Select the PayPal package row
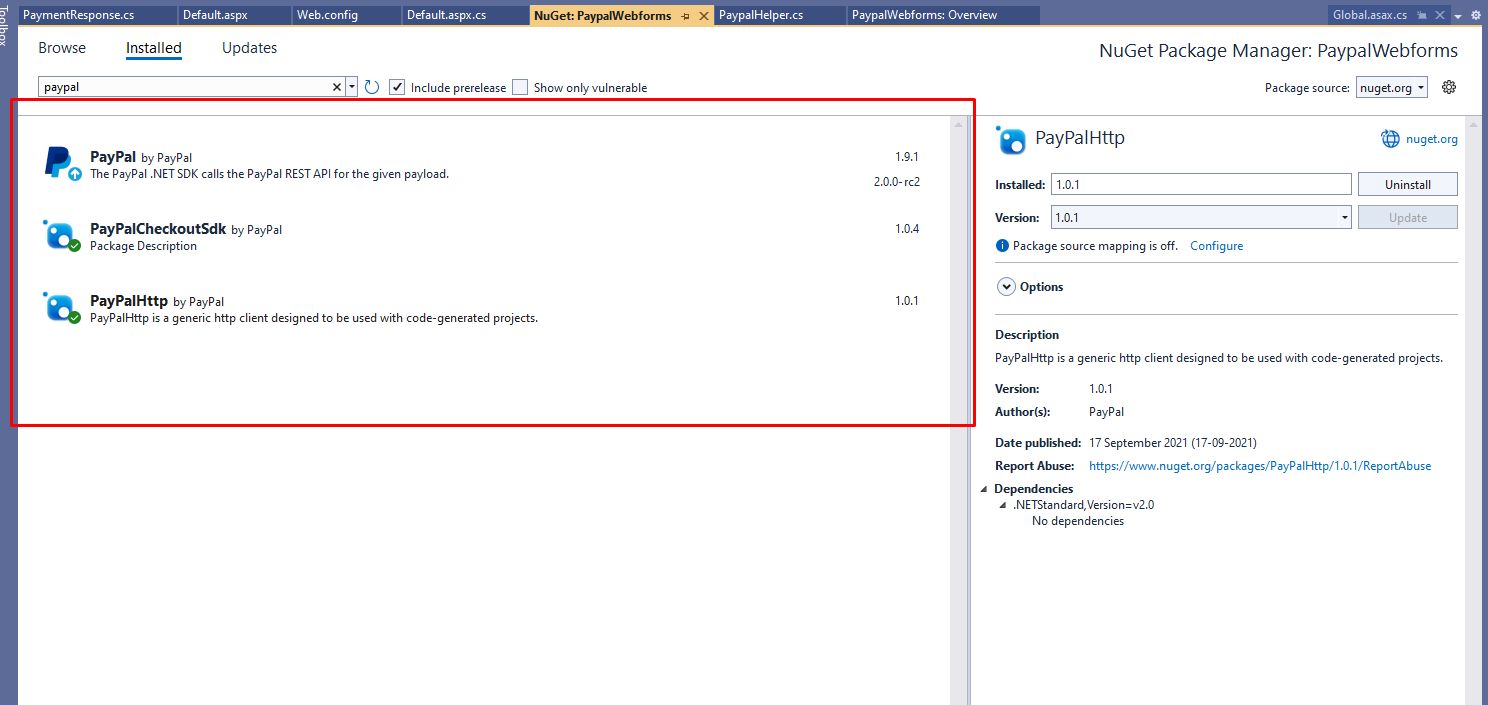This screenshot has width=1488, height=705. point(484,165)
